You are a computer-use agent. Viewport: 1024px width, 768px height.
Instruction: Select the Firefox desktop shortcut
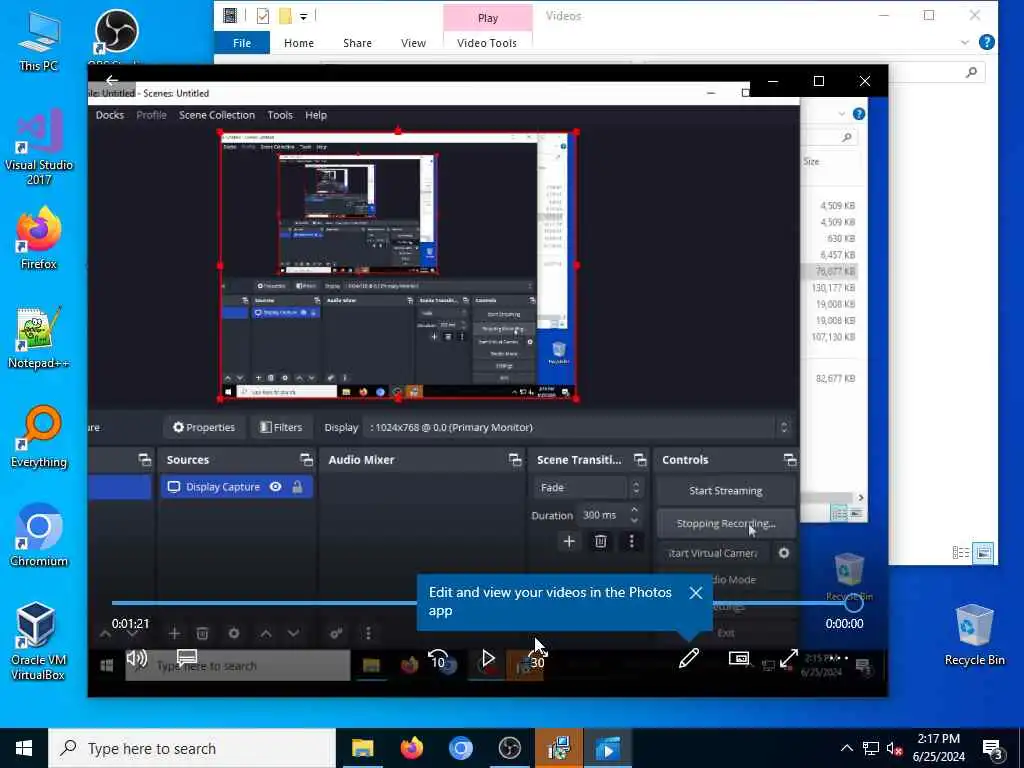(39, 238)
